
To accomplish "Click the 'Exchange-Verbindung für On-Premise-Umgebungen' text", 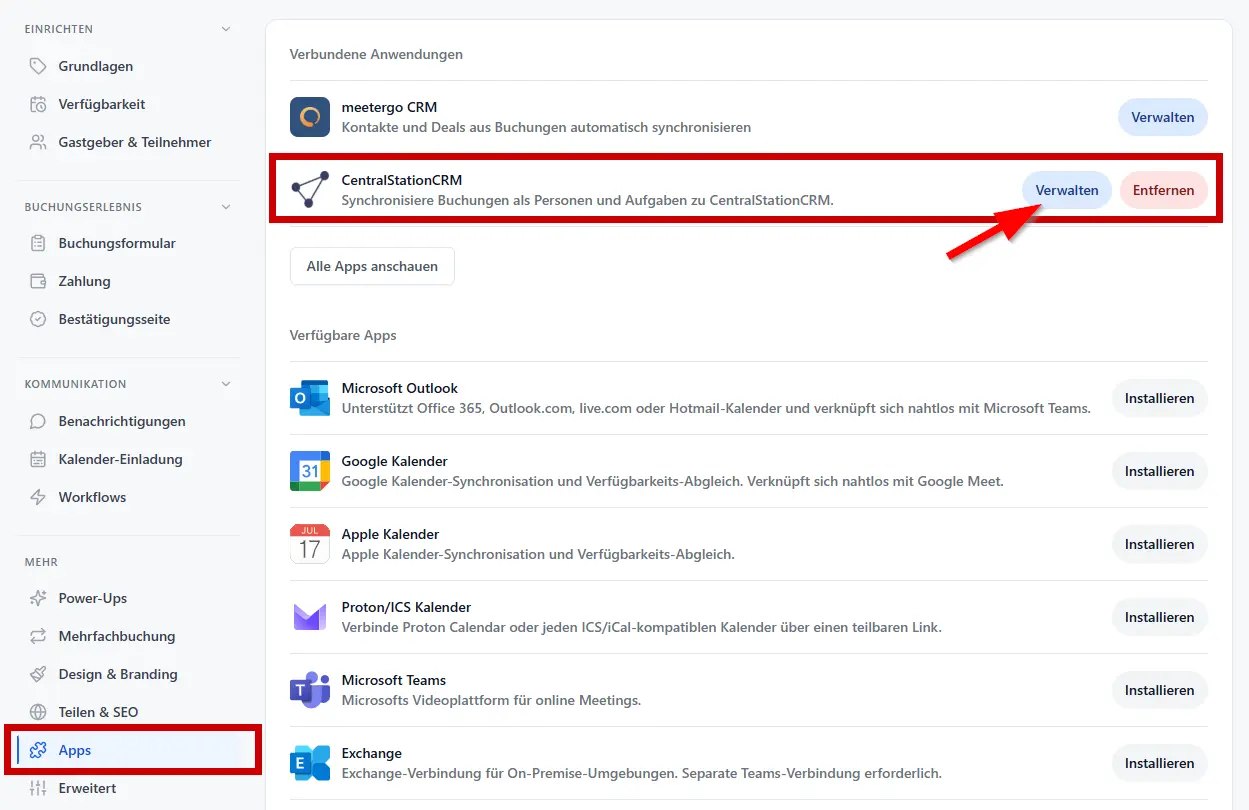I will [642, 773].
